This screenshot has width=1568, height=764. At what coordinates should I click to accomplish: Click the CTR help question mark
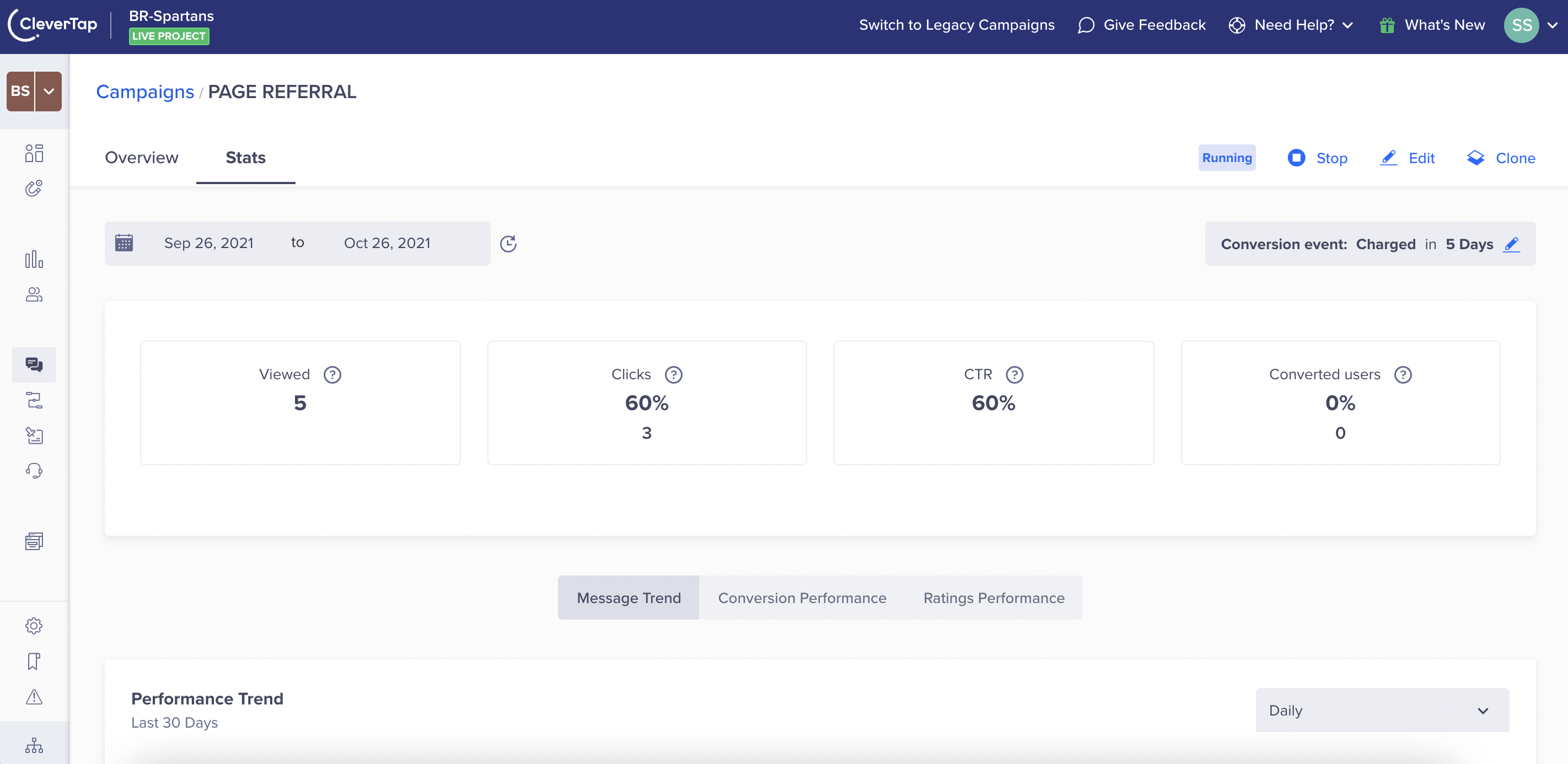[x=1014, y=374]
